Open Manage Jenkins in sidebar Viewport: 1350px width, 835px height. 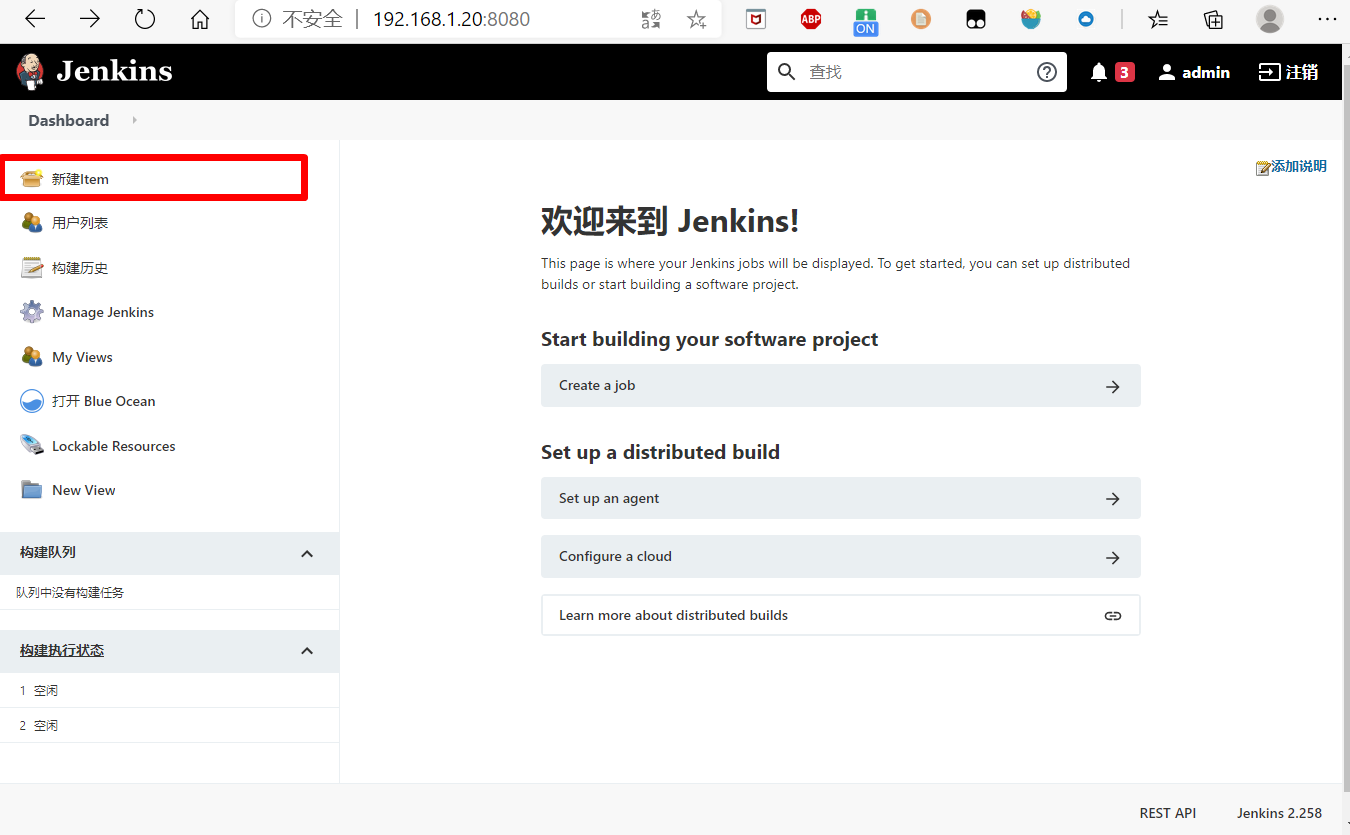(x=103, y=312)
